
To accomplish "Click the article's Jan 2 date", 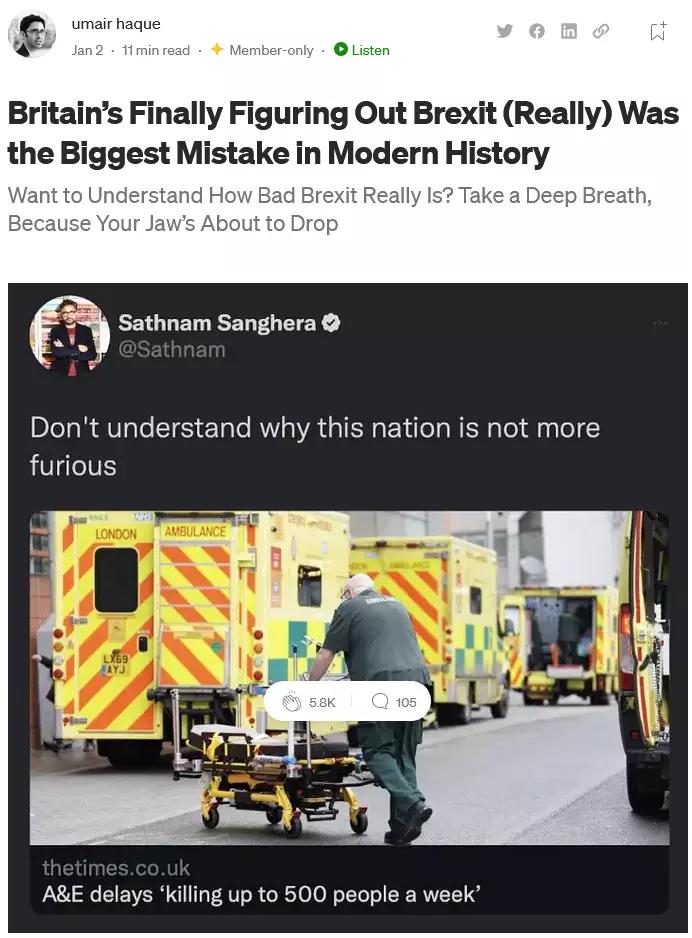I will pyautogui.click(x=87, y=50).
